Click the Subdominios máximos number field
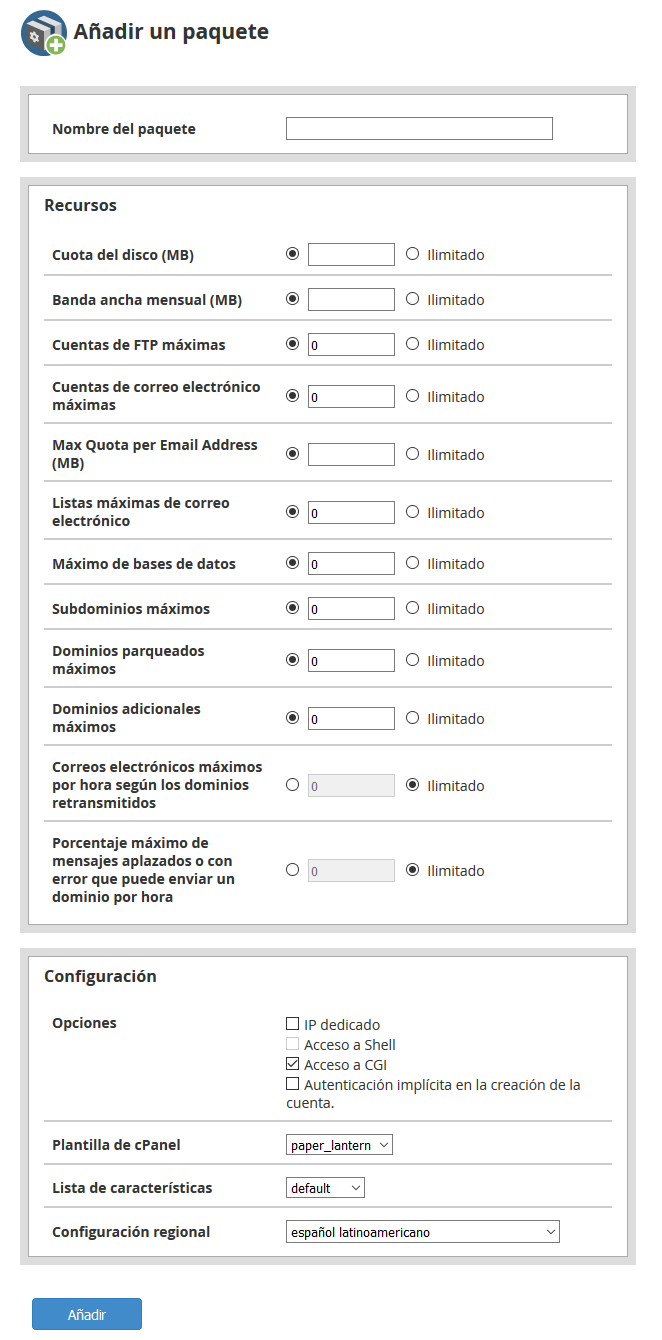The width and height of the screenshot is (662, 1340). tap(351, 608)
